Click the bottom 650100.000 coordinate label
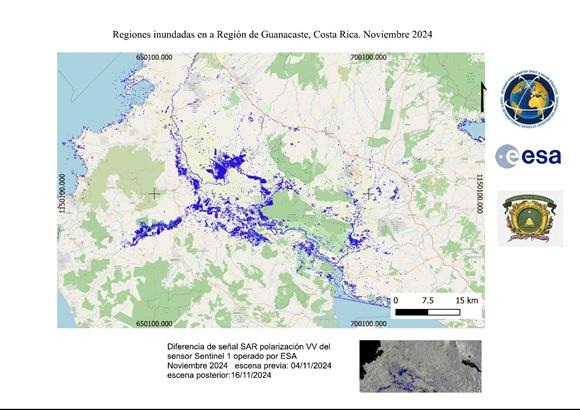This screenshot has width=580, height=410. [154, 324]
